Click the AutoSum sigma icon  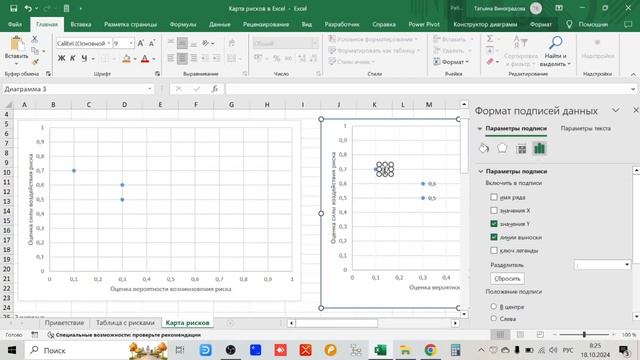click(x=490, y=39)
